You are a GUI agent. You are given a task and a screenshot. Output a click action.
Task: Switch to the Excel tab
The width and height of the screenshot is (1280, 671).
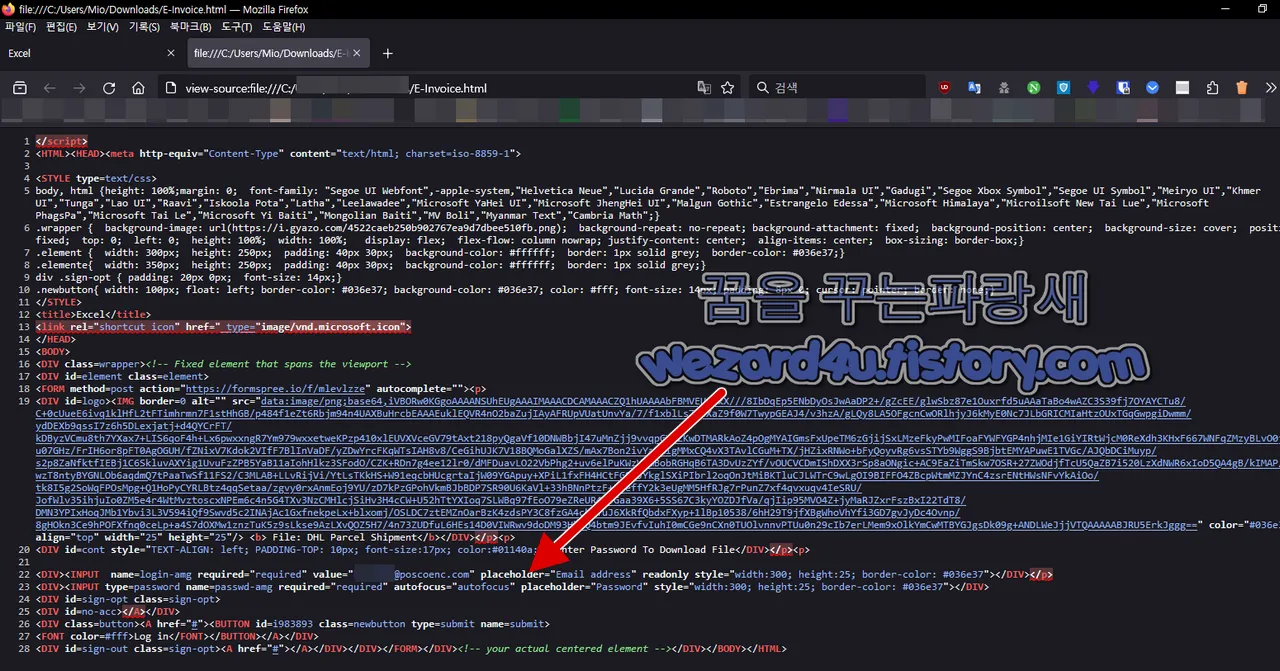[x=93, y=53]
